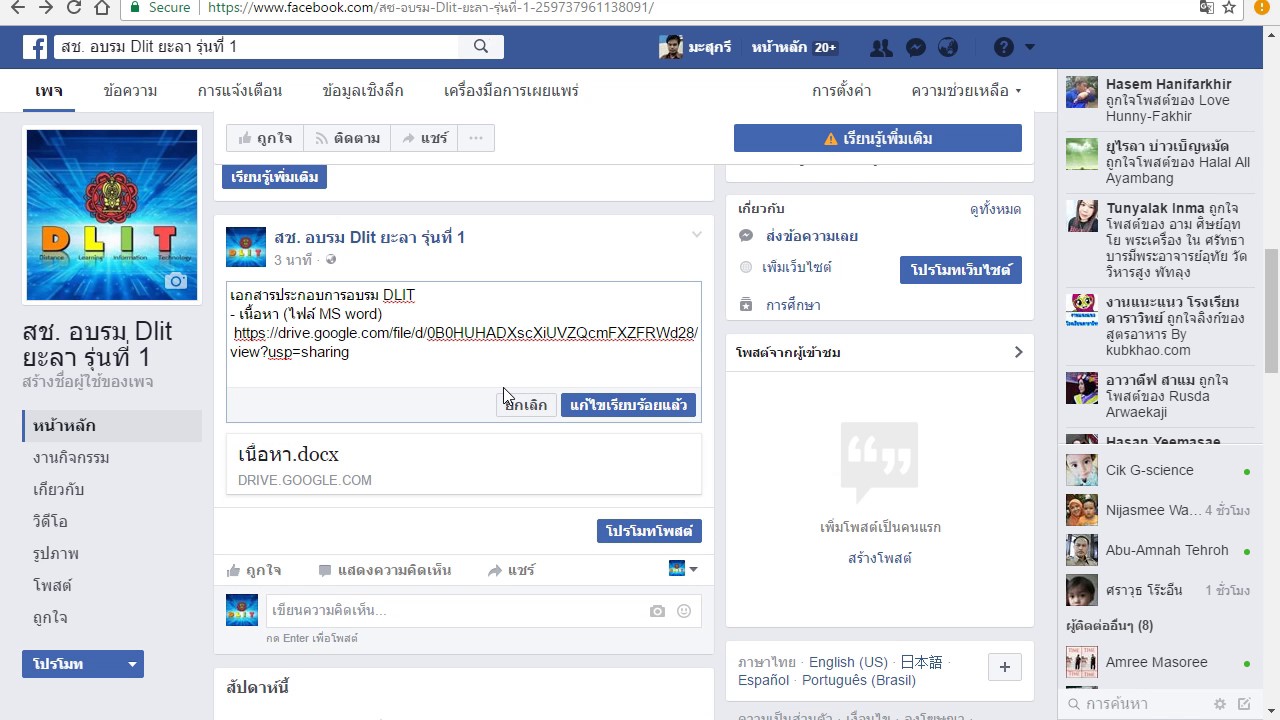This screenshot has width=1280, height=720.
Task: Reload the page with refresh icon
Action: (74, 8)
